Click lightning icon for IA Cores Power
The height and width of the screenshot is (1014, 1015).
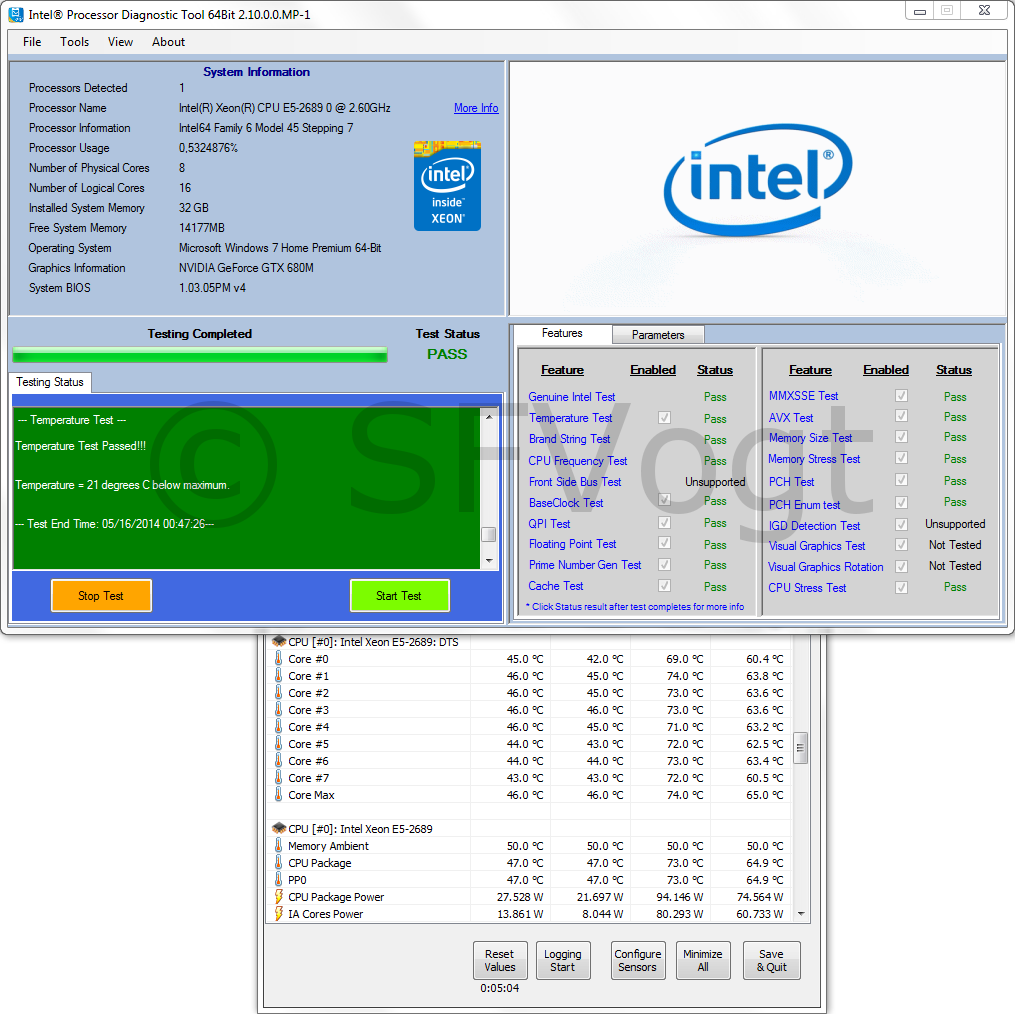(x=279, y=914)
